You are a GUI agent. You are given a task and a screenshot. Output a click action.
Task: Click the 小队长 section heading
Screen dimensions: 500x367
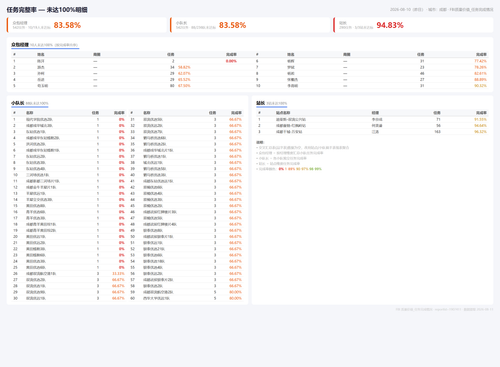coord(18,103)
